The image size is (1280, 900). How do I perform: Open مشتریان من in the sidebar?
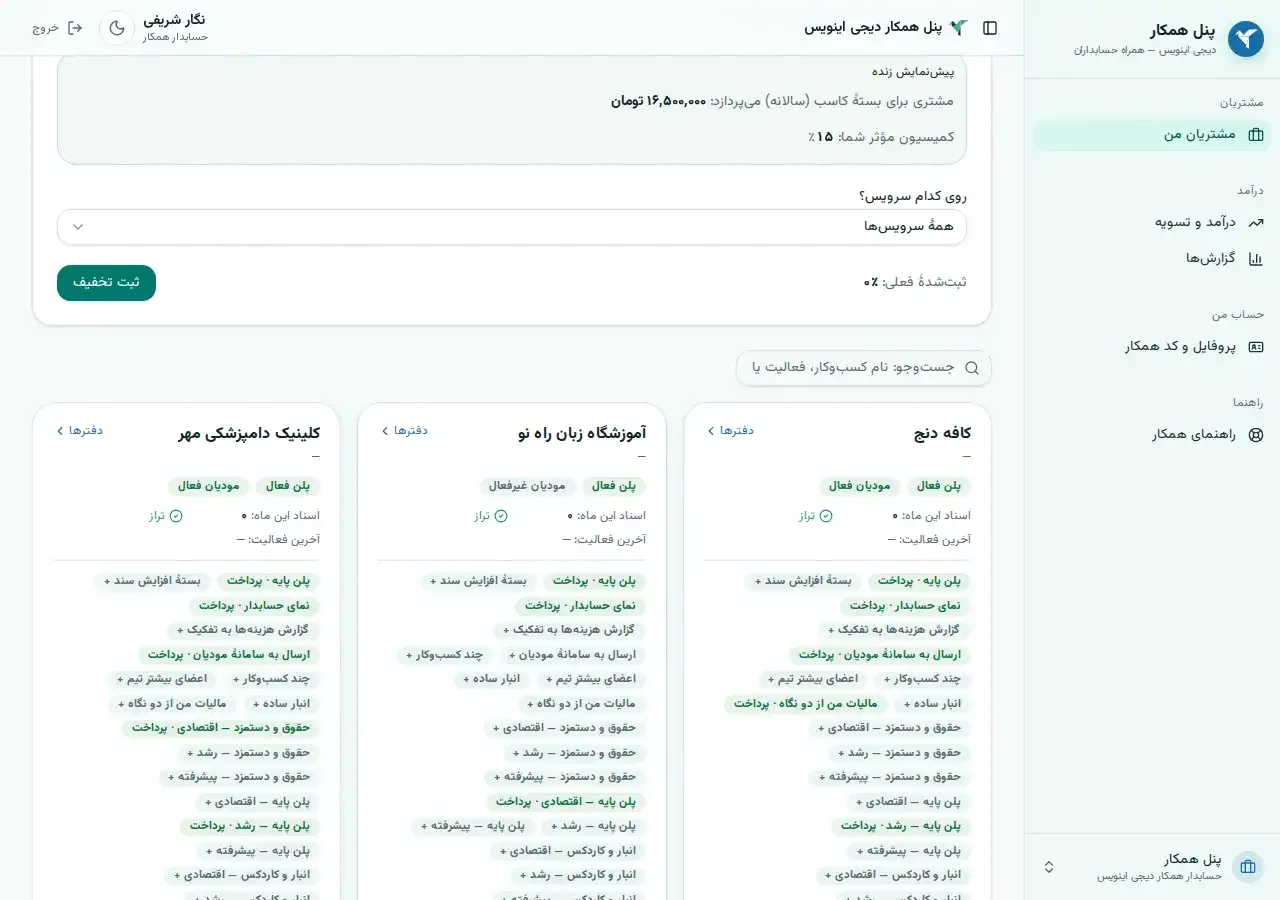click(x=1152, y=134)
